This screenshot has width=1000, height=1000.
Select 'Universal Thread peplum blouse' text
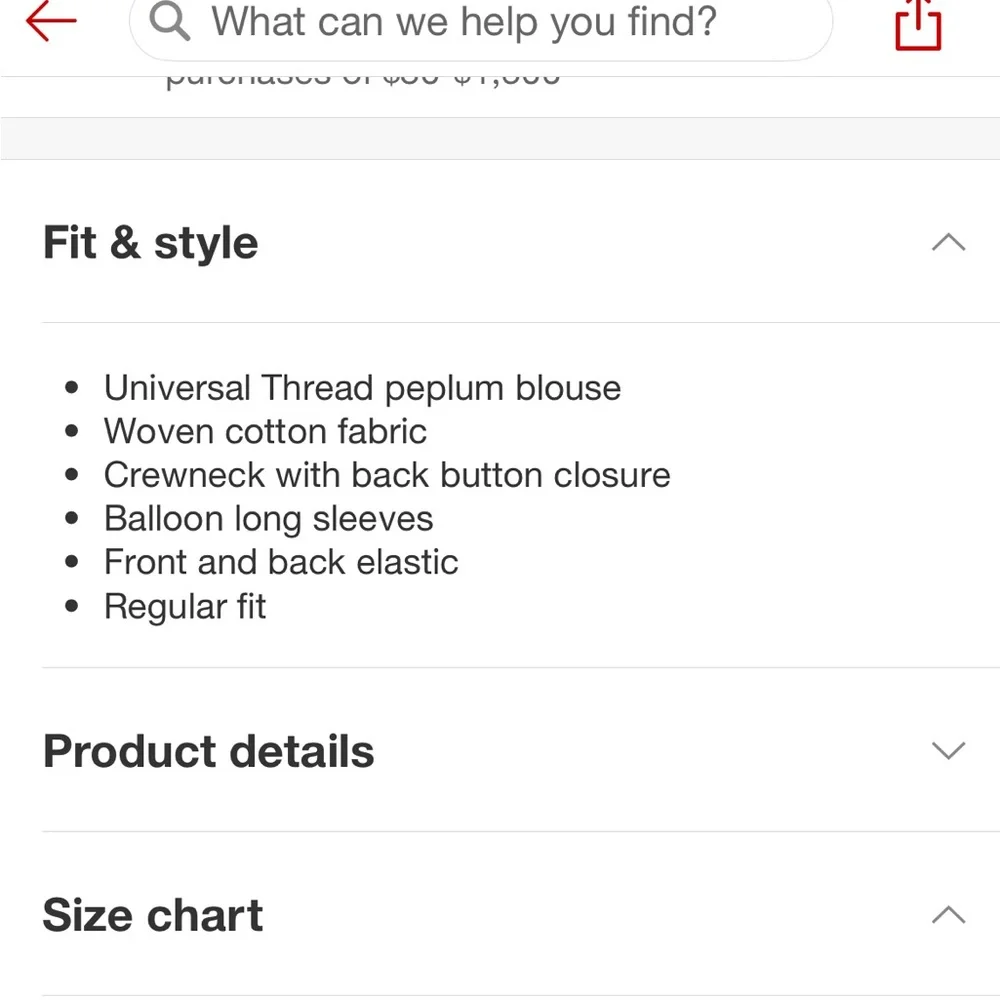362,388
